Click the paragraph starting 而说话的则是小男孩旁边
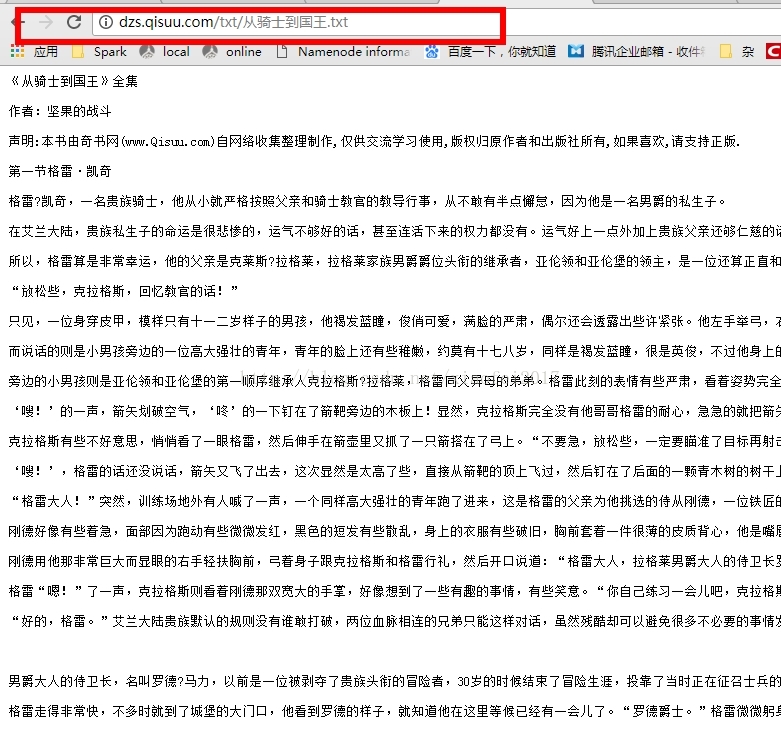 [394, 352]
